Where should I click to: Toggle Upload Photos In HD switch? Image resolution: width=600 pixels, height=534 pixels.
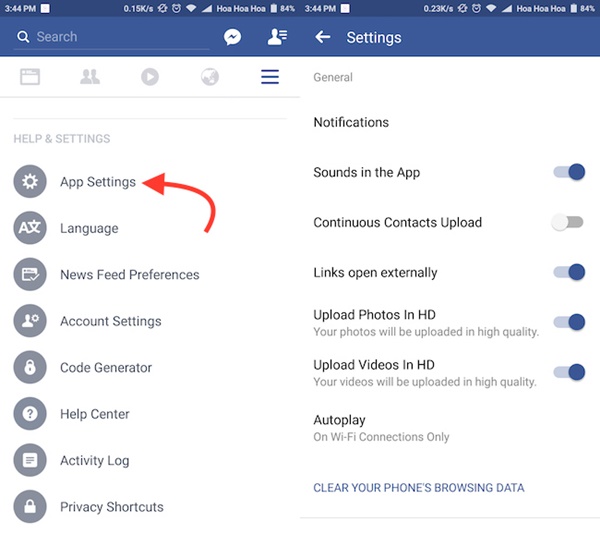[x=569, y=322]
